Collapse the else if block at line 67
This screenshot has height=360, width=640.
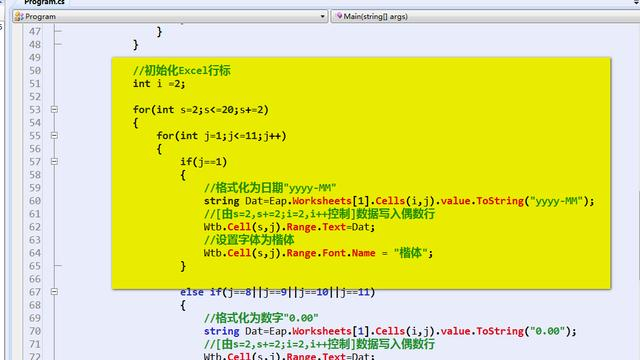pos(54,292)
